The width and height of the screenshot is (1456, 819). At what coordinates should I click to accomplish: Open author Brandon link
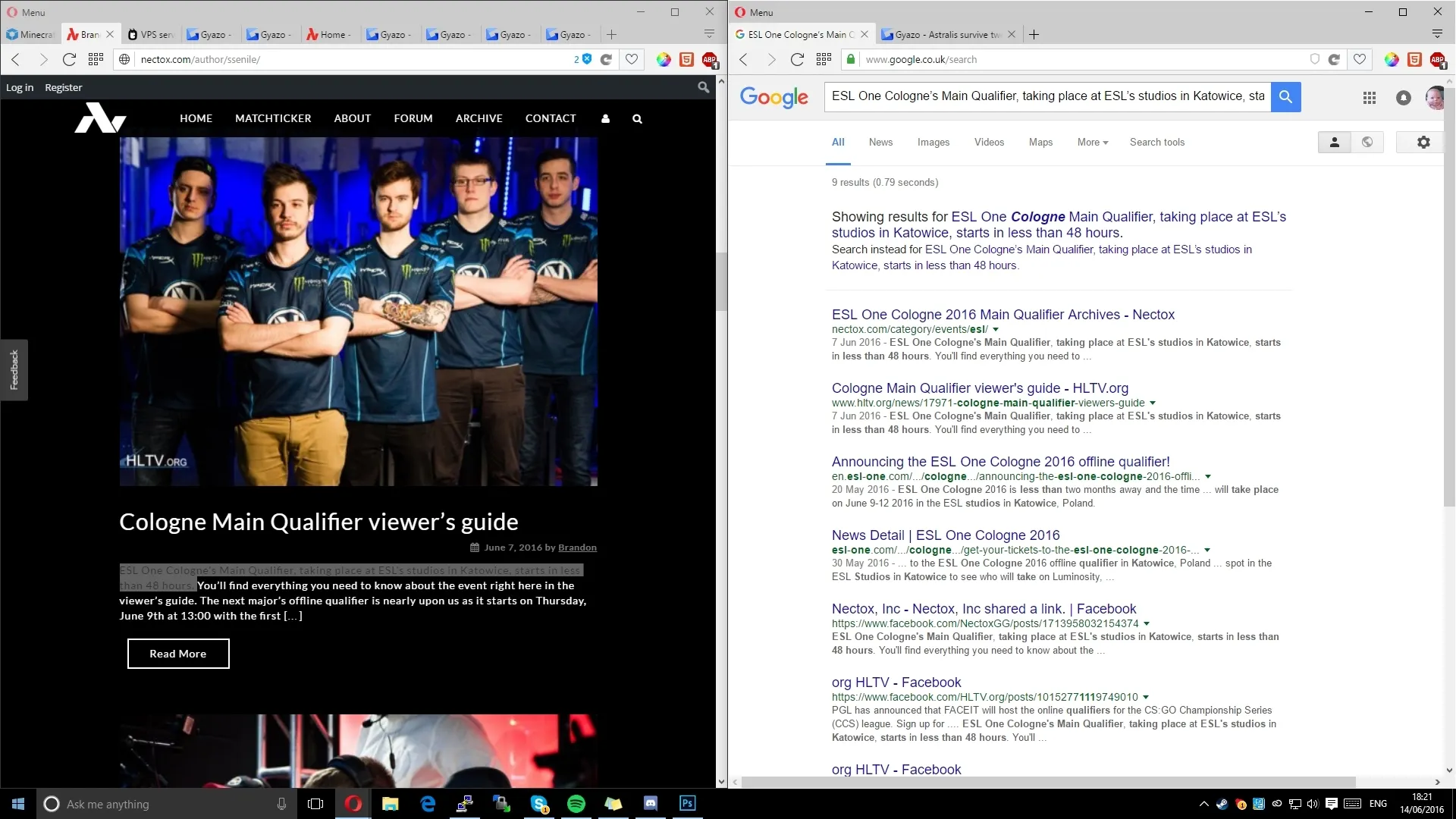(x=577, y=548)
